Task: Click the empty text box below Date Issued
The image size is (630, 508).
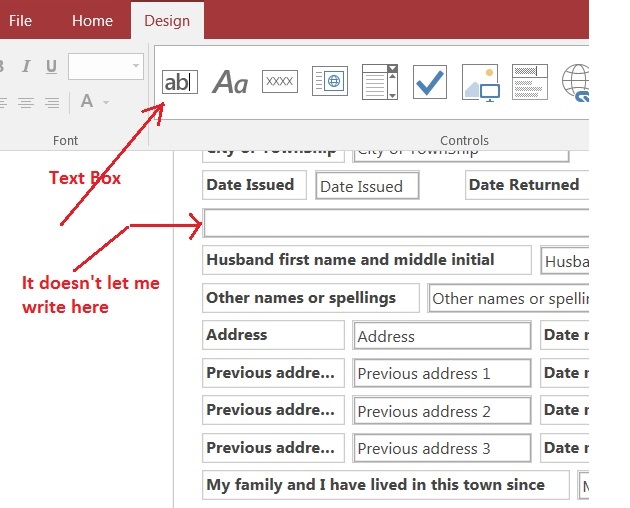Action: coord(396,223)
